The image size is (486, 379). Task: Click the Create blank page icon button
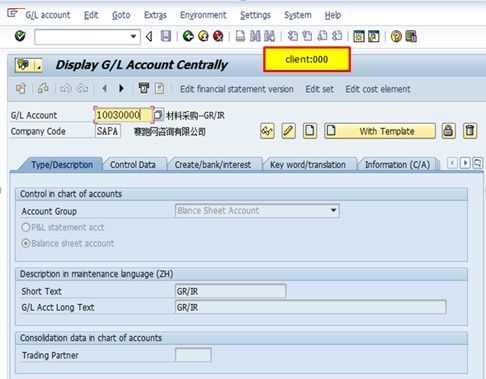click(310, 131)
